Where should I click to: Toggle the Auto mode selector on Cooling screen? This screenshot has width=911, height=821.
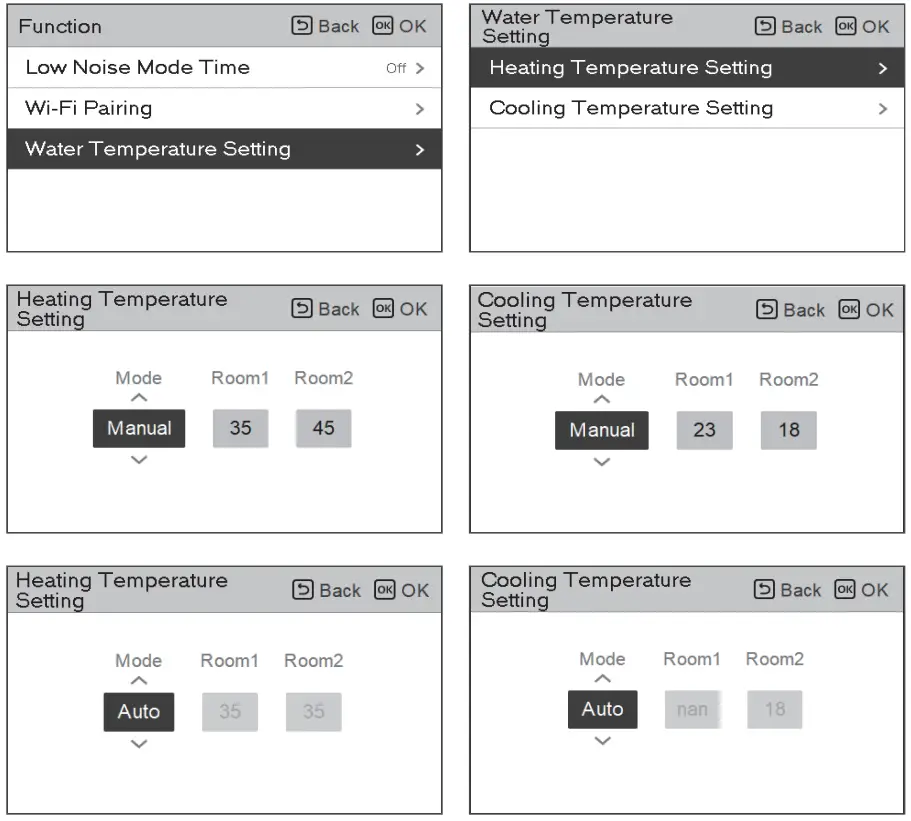tap(601, 709)
